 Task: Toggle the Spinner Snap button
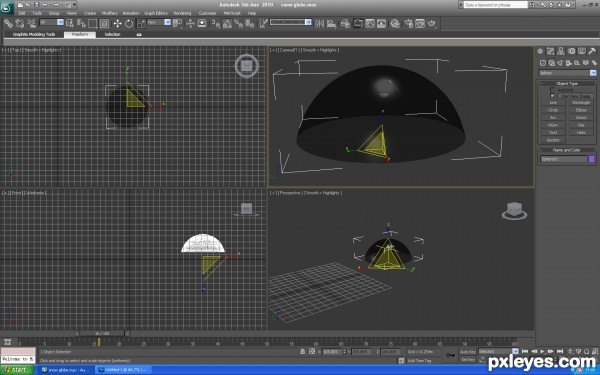[x=250, y=24]
